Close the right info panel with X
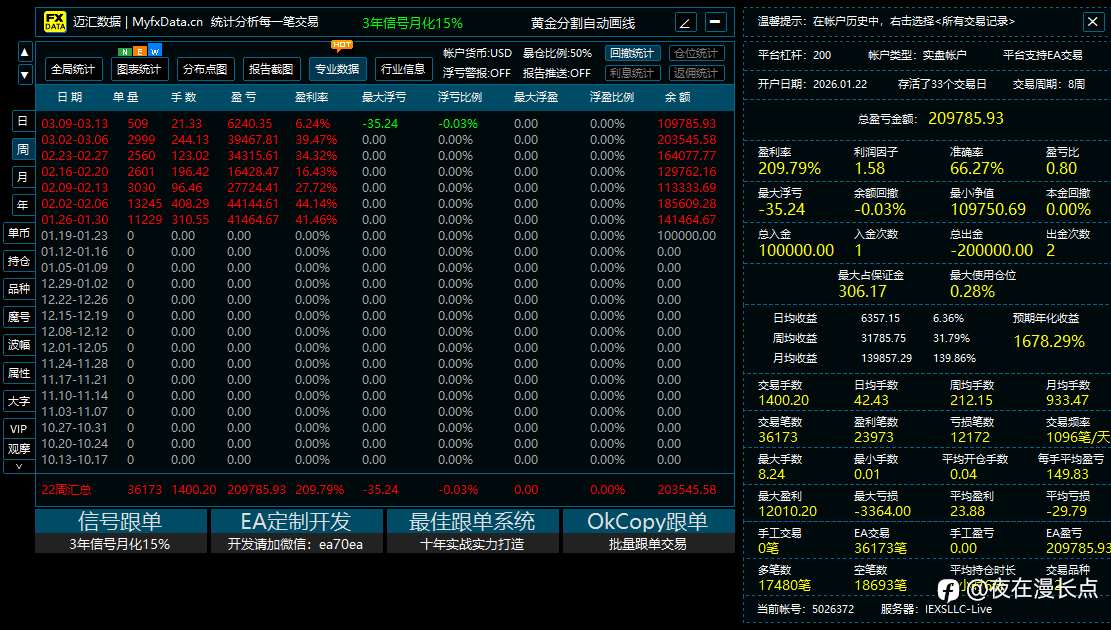 tap(1092, 22)
